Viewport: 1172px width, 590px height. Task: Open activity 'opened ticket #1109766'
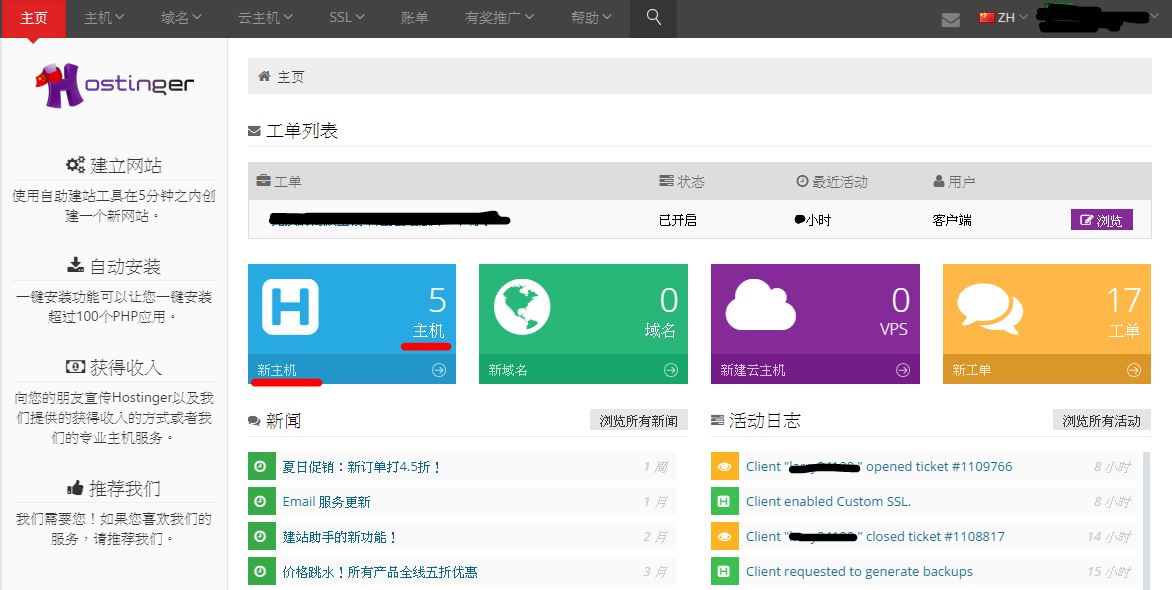point(879,467)
